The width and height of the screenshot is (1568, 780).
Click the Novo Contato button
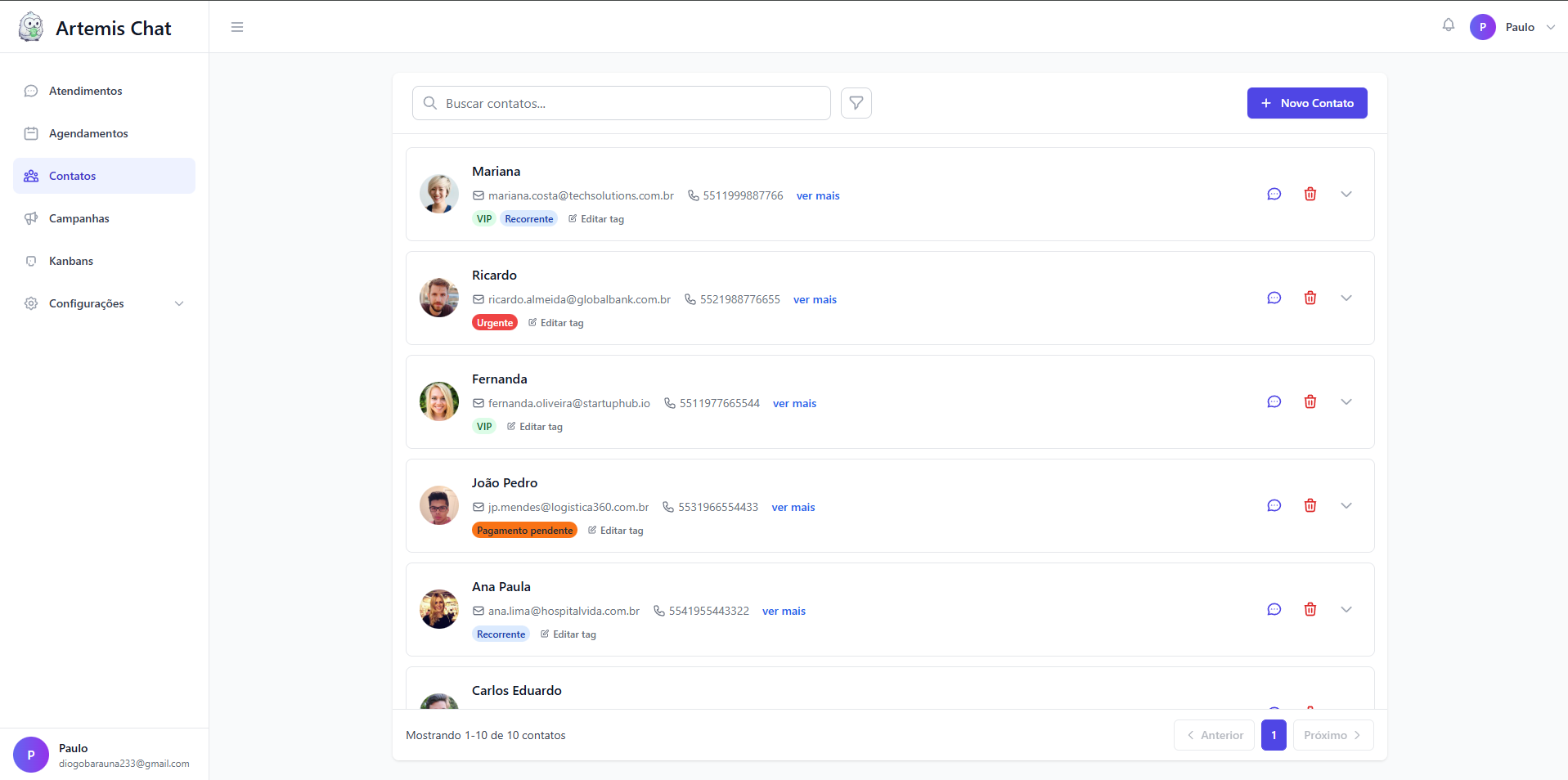point(1306,103)
